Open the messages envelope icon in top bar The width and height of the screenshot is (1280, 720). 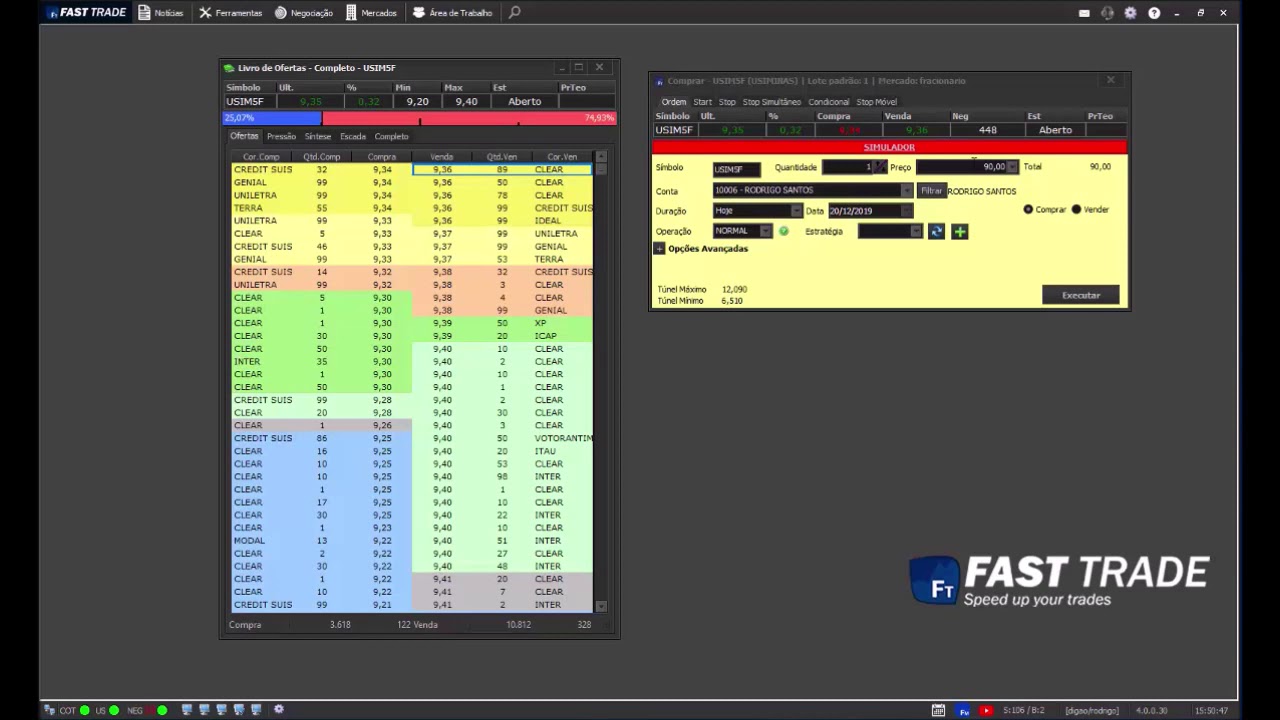[x=1084, y=13]
